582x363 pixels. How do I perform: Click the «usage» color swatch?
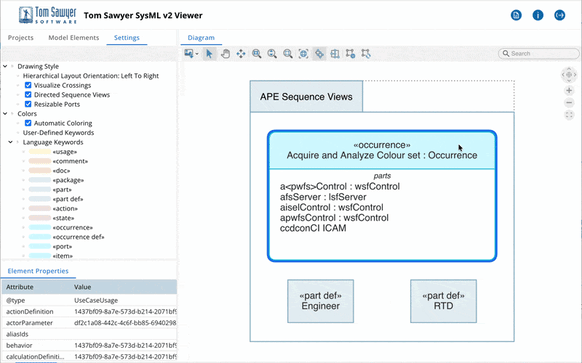40,151
